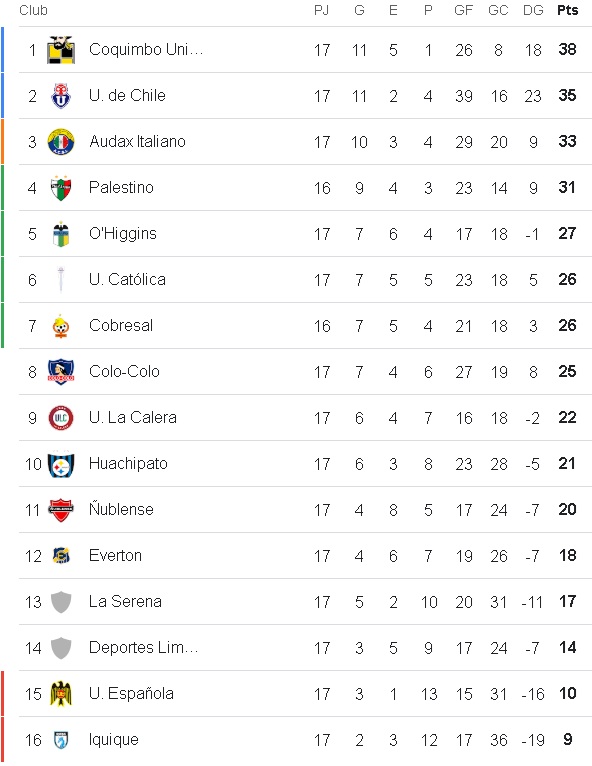Click the DG column header
Image resolution: width=592 pixels, height=766 pixels.
coord(533,10)
